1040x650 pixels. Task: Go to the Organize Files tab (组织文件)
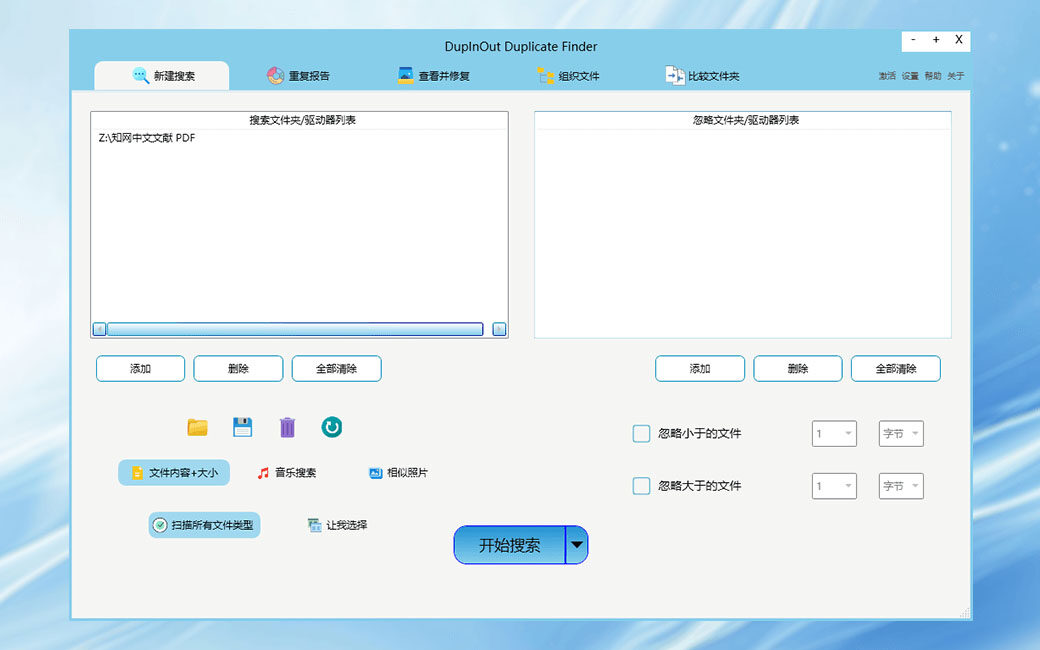568,76
